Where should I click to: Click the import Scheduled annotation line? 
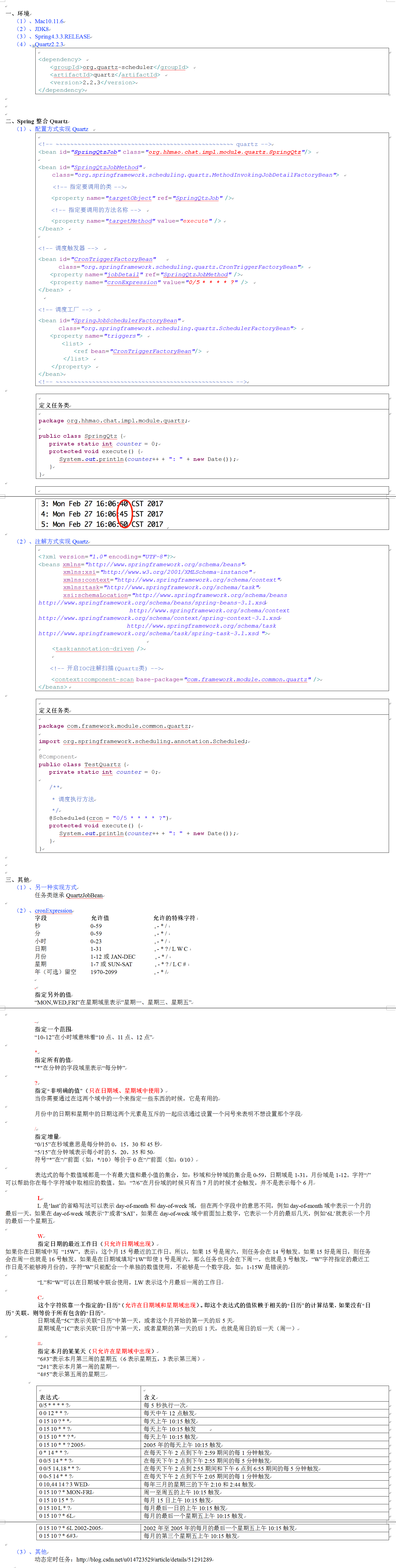[x=143, y=742]
